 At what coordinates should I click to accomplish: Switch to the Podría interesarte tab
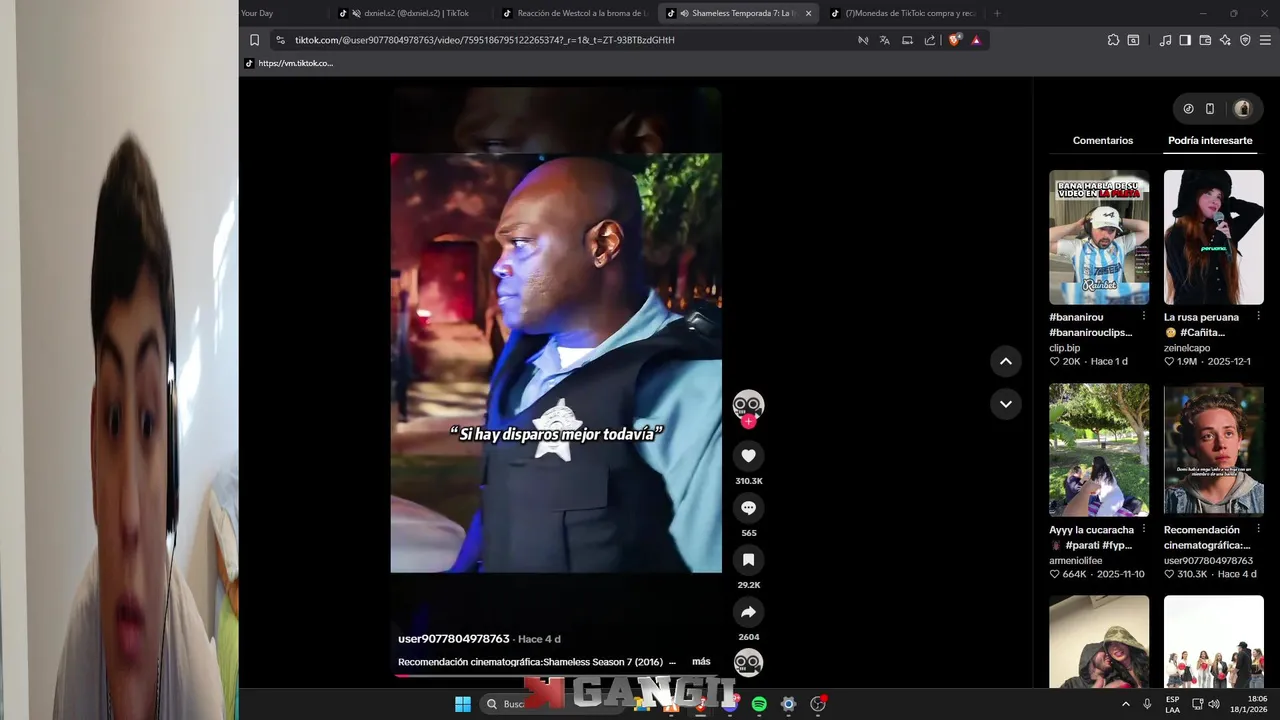[x=1210, y=141]
